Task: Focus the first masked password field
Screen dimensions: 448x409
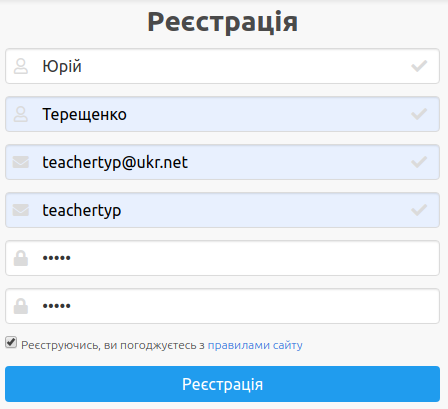Action: coord(222,258)
